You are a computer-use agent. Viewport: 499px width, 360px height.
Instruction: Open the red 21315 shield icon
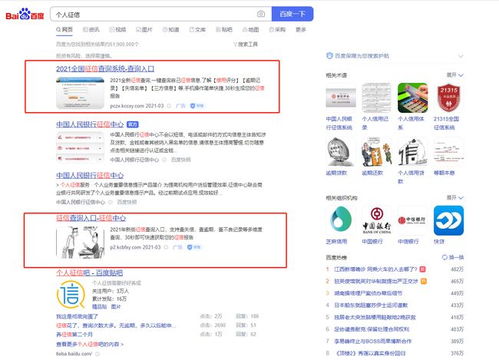click(449, 98)
